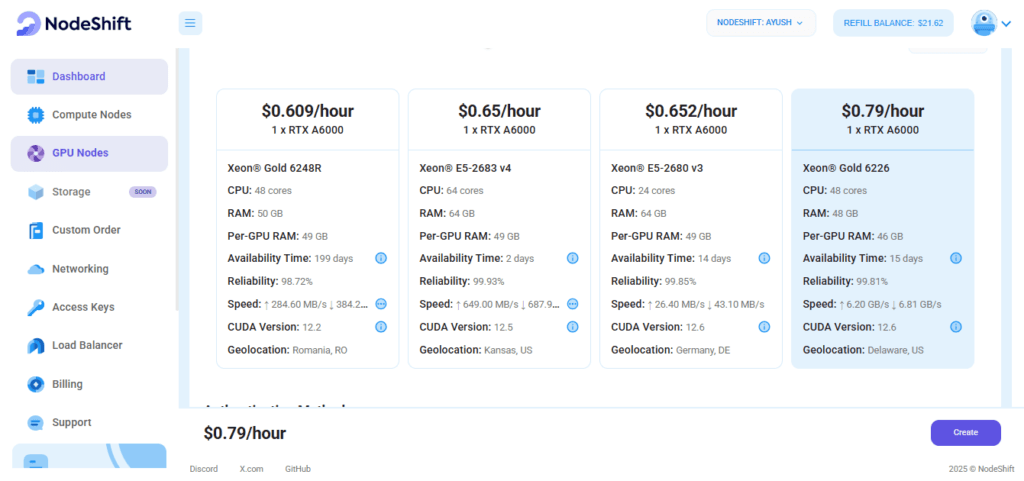Click the Xeon Gold 6248R processor name
This screenshot has width=1024, height=481.
tap(274, 168)
